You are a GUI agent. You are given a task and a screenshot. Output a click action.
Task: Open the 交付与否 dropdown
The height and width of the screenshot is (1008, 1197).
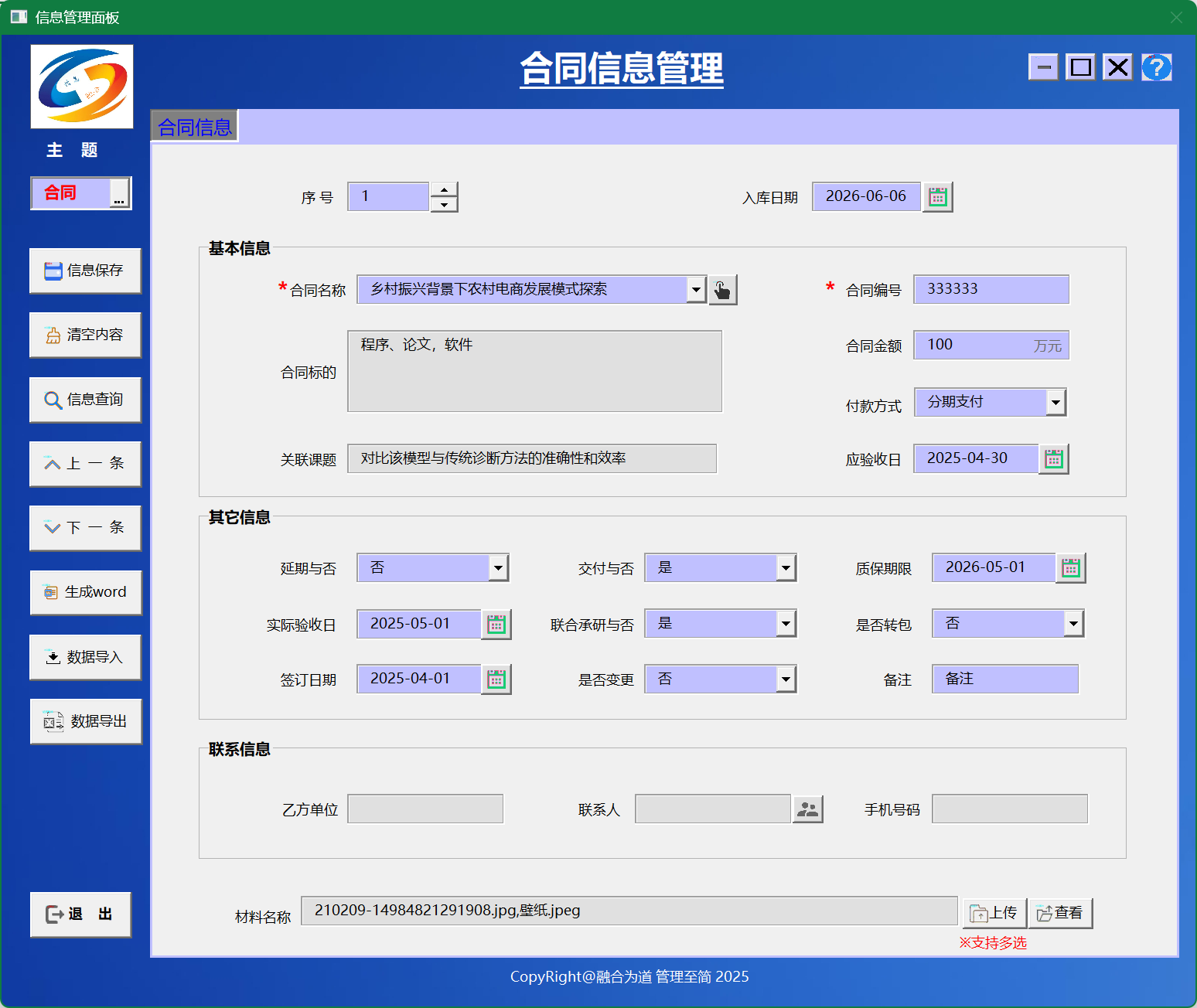tap(786, 568)
